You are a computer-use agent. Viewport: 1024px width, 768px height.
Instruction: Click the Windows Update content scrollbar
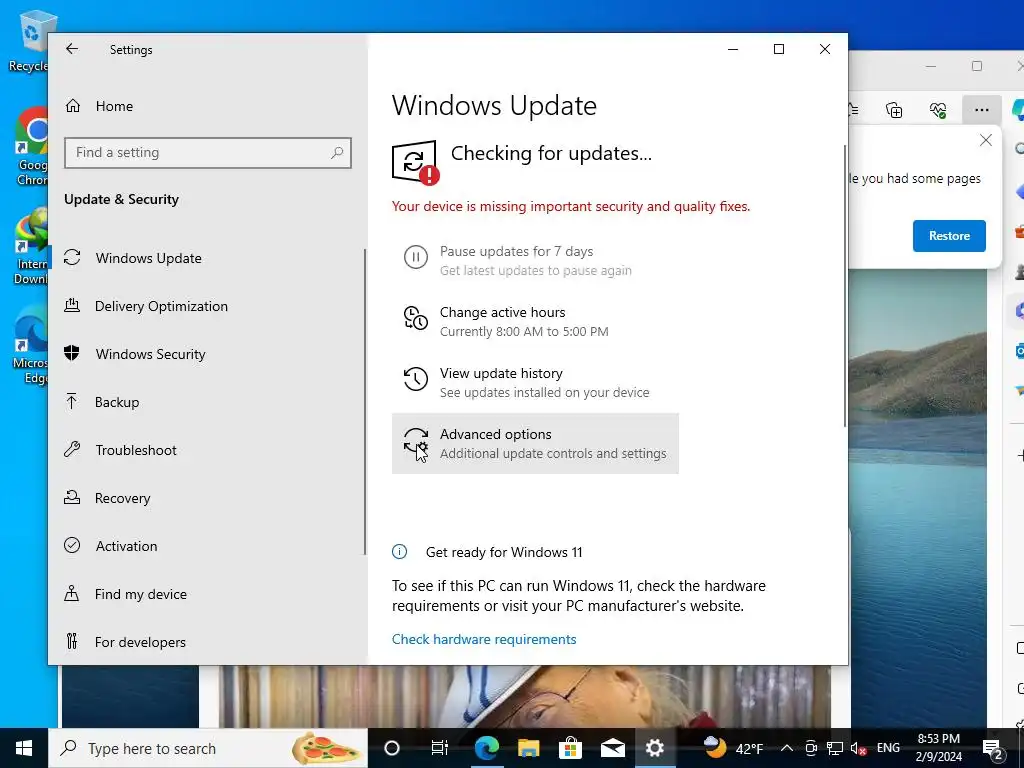tap(845, 286)
